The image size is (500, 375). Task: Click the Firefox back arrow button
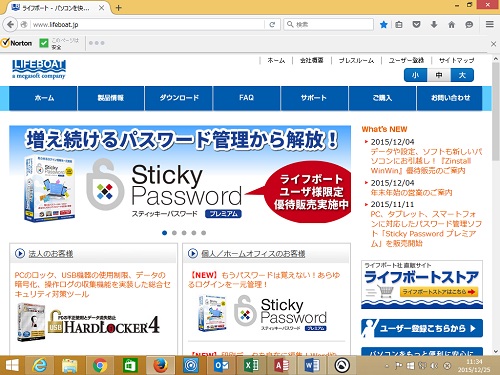coord(10,24)
